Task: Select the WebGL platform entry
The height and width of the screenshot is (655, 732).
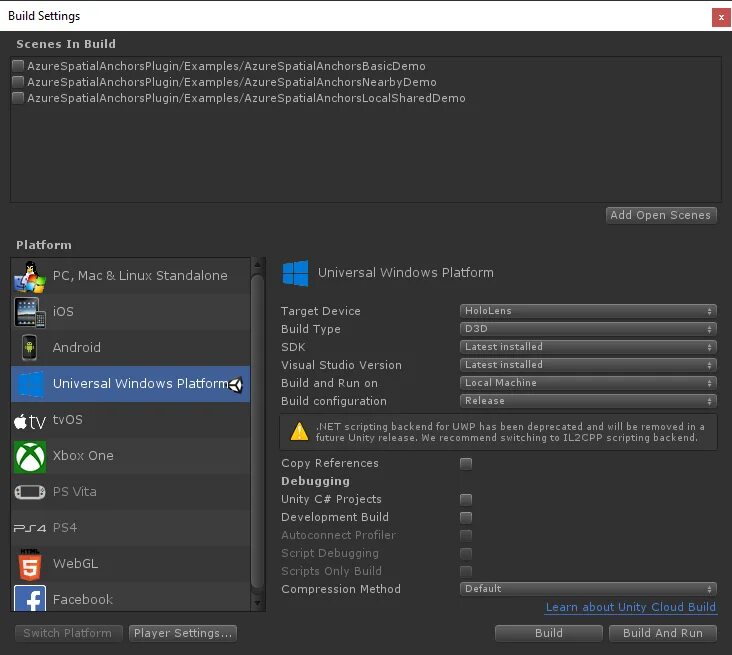Action: (130, 564)
